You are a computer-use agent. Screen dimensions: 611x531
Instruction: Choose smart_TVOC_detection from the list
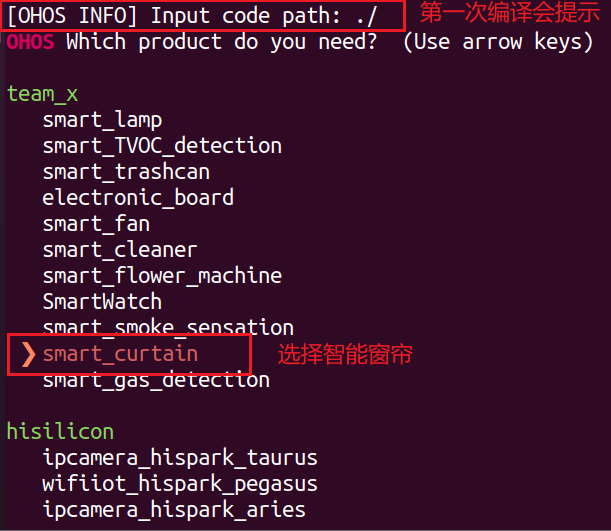(x=162, y=146)
